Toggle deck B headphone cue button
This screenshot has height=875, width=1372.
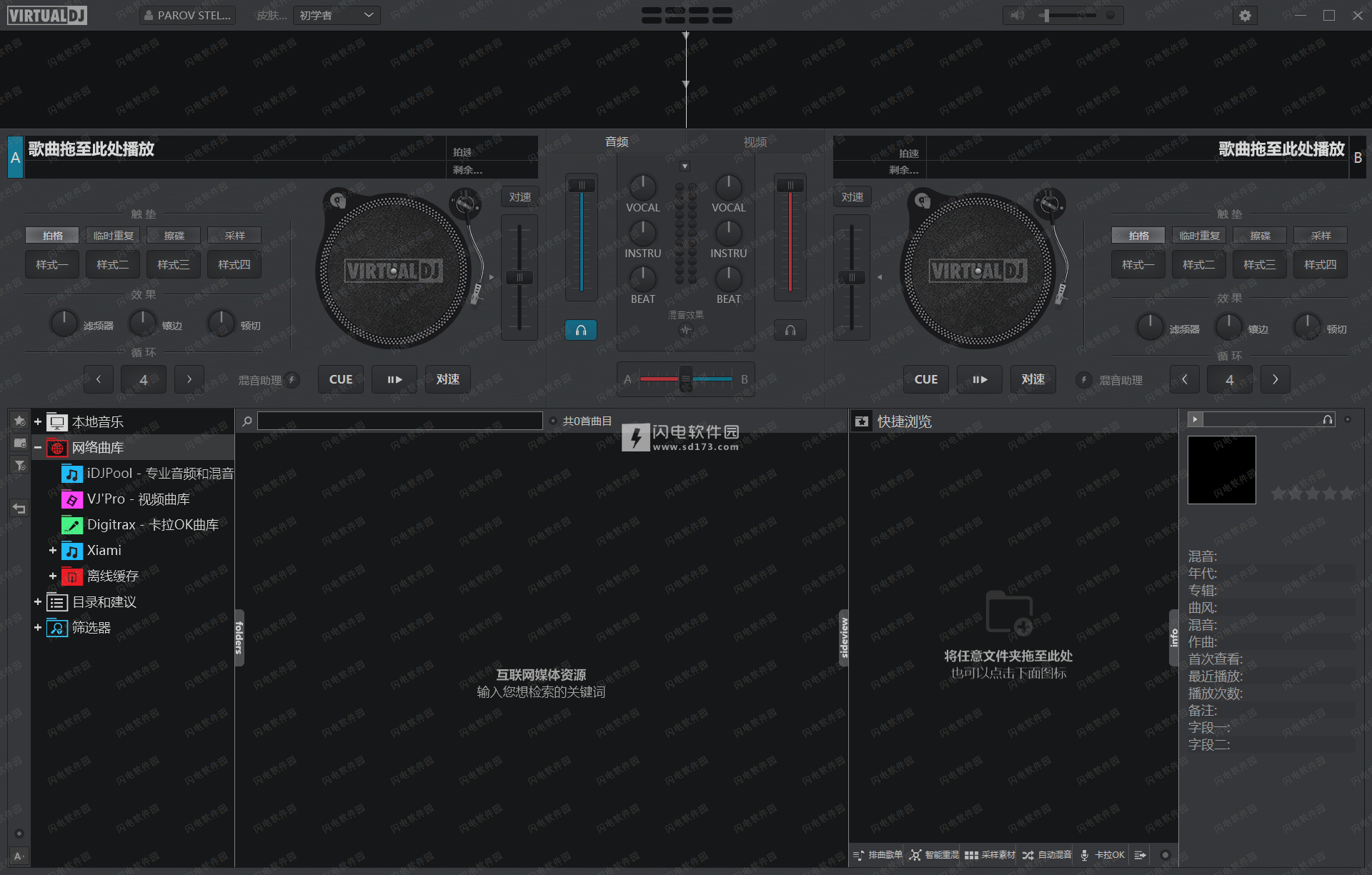tap(790, 330)
